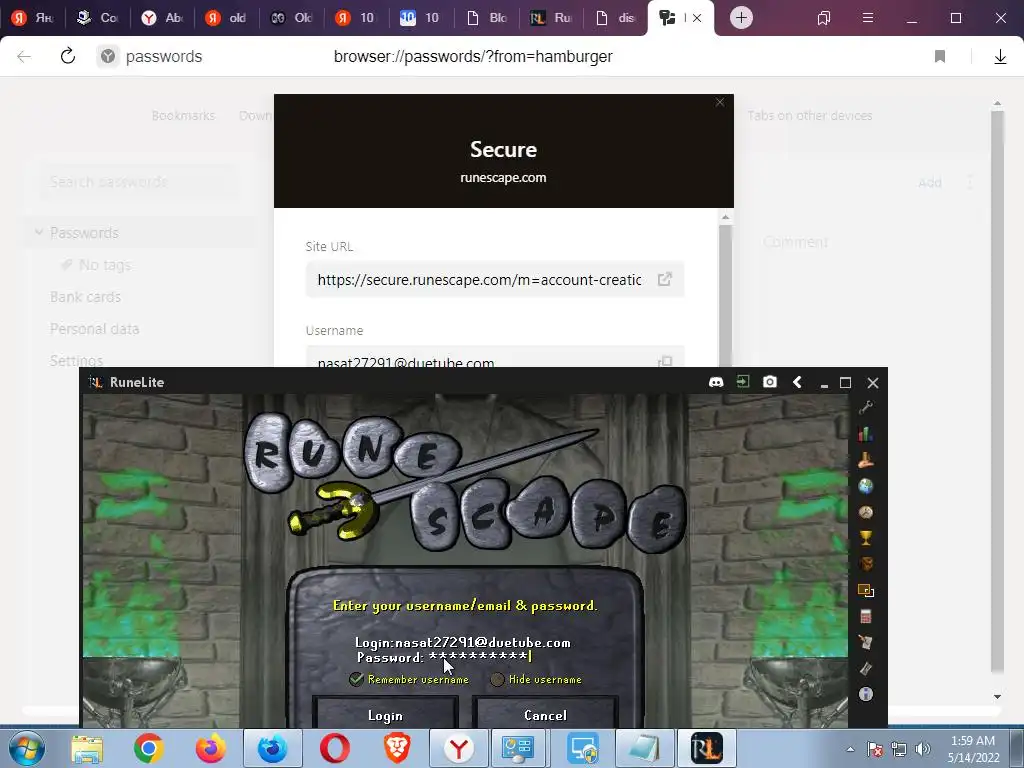The height and width of the screenshot is (768, 1024).
Task: Open the Bookmarks section link
Action: 183,116
